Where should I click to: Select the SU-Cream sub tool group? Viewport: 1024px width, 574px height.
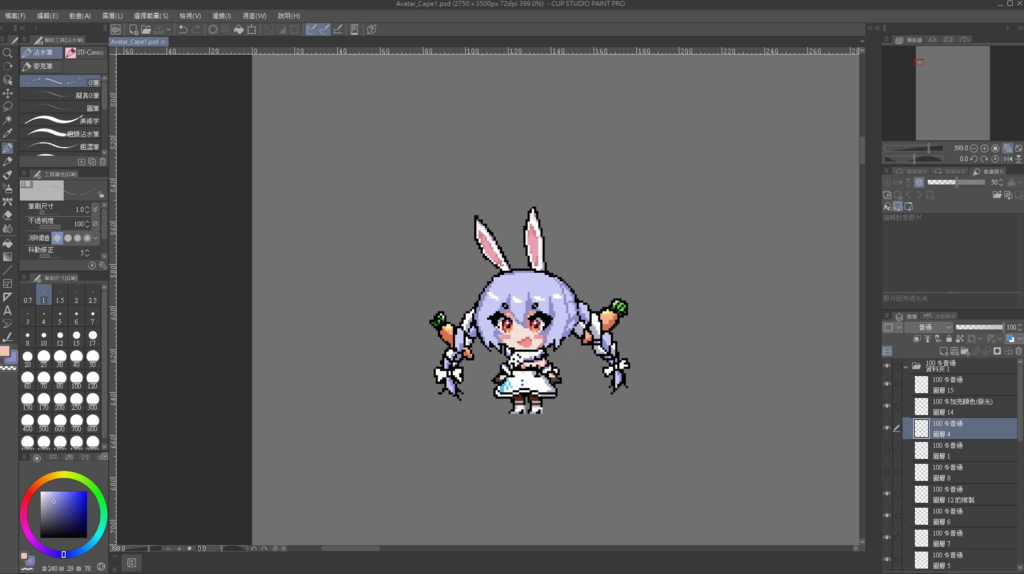click(84, 52)
